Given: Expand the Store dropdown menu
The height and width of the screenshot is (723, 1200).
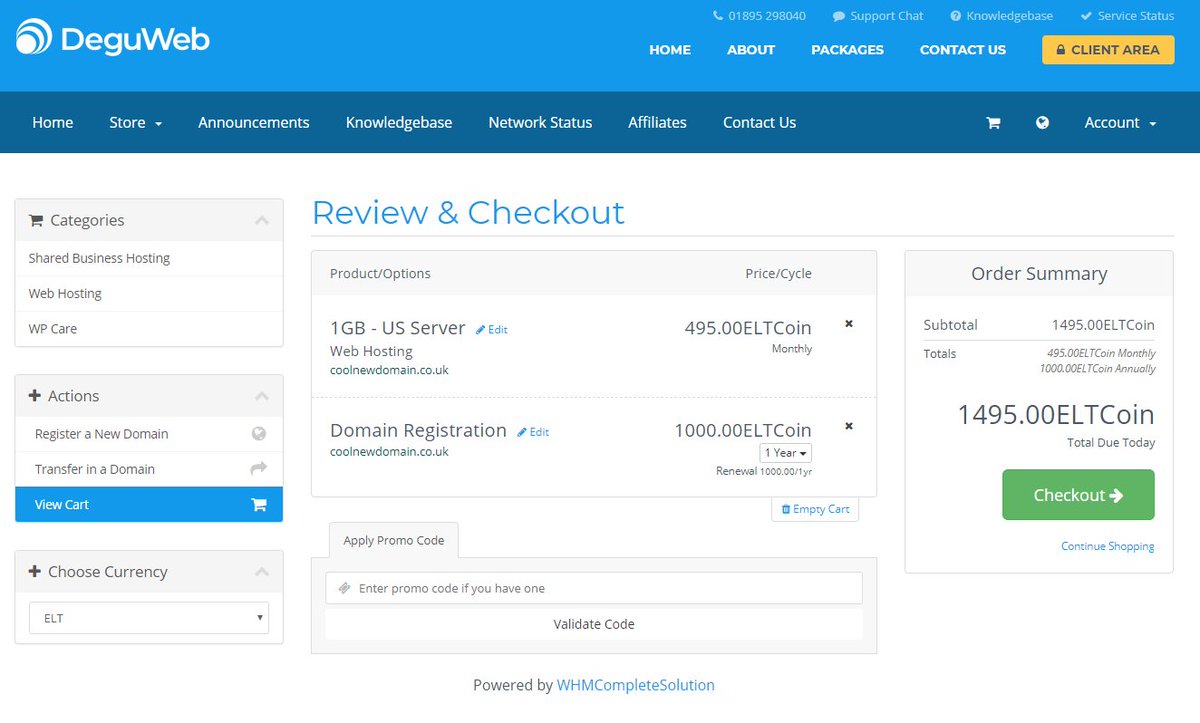Looking at the screenshot, I should (x=135, y=122).
